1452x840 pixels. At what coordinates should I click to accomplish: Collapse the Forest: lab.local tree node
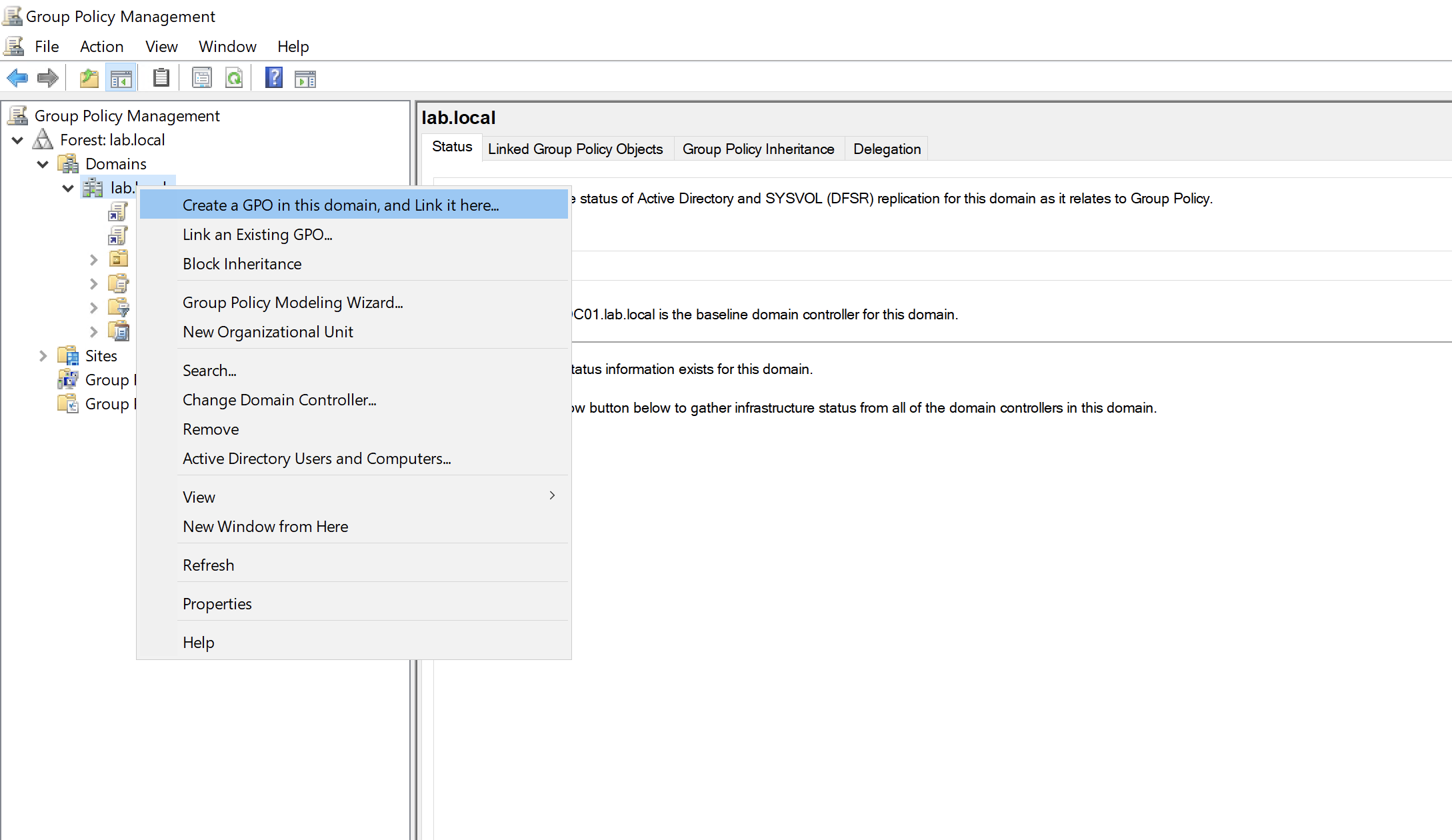click(x=18, y=140)
